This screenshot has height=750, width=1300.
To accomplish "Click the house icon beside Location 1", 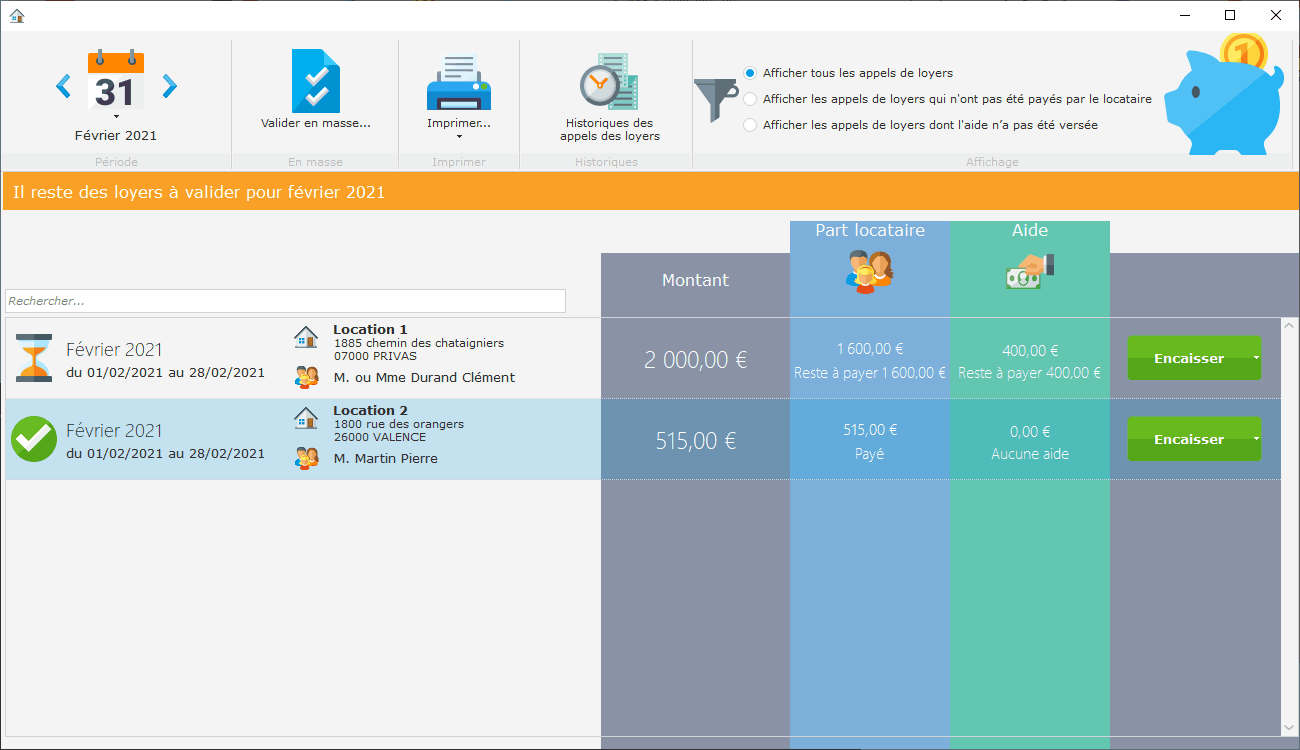I will click(306, 337).
